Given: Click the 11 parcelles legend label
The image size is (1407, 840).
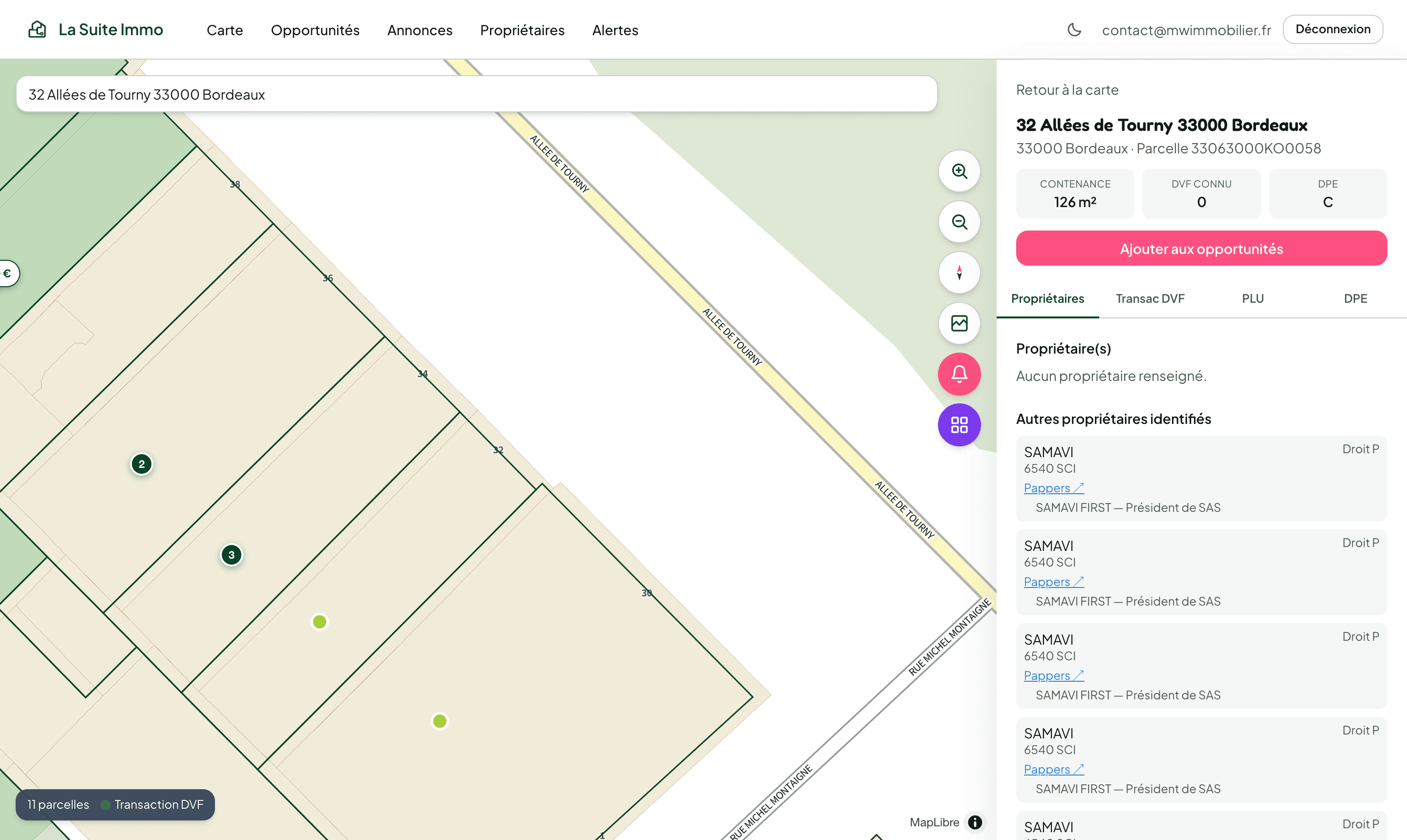Looking at the screenshot, I should coord(58,804).
